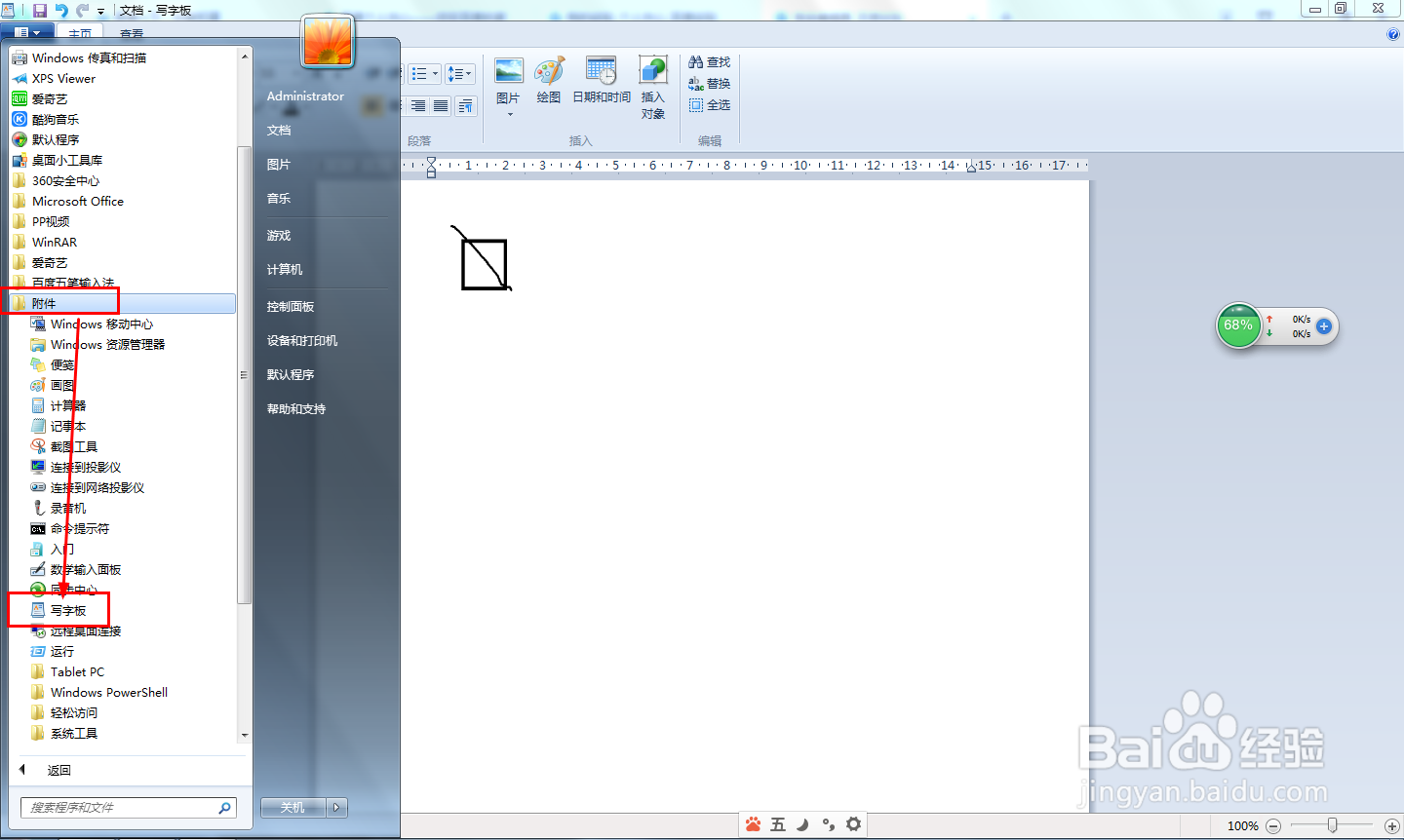The height and width of the screenshot is (840, 1404).
Task: Click the Save icon in WordPad's title bar
Action: click(40, 10)
